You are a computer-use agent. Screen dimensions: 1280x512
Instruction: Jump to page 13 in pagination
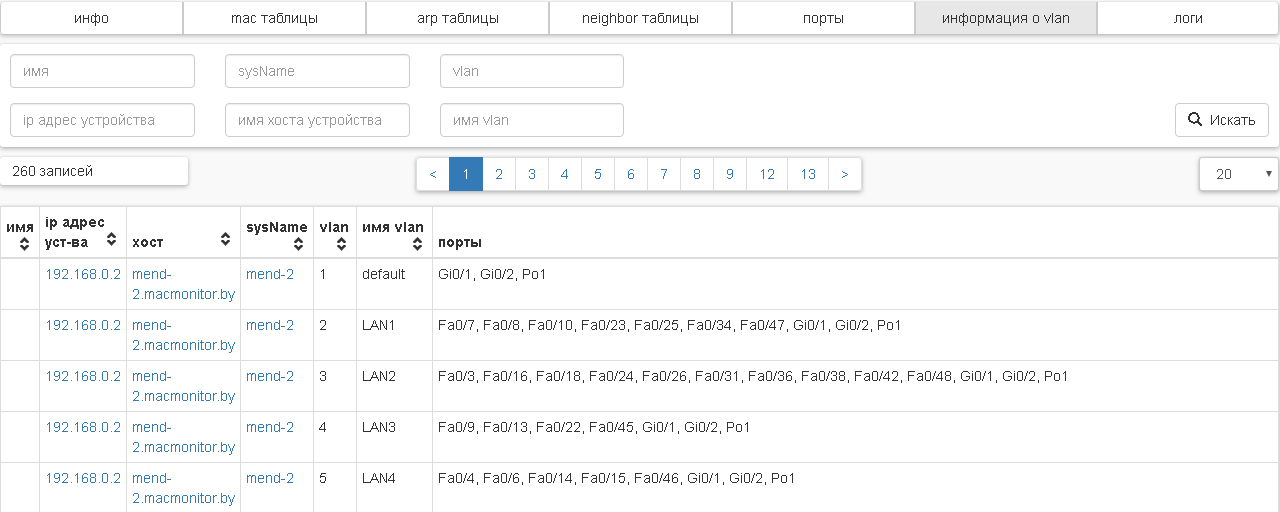tap(808, 174)
